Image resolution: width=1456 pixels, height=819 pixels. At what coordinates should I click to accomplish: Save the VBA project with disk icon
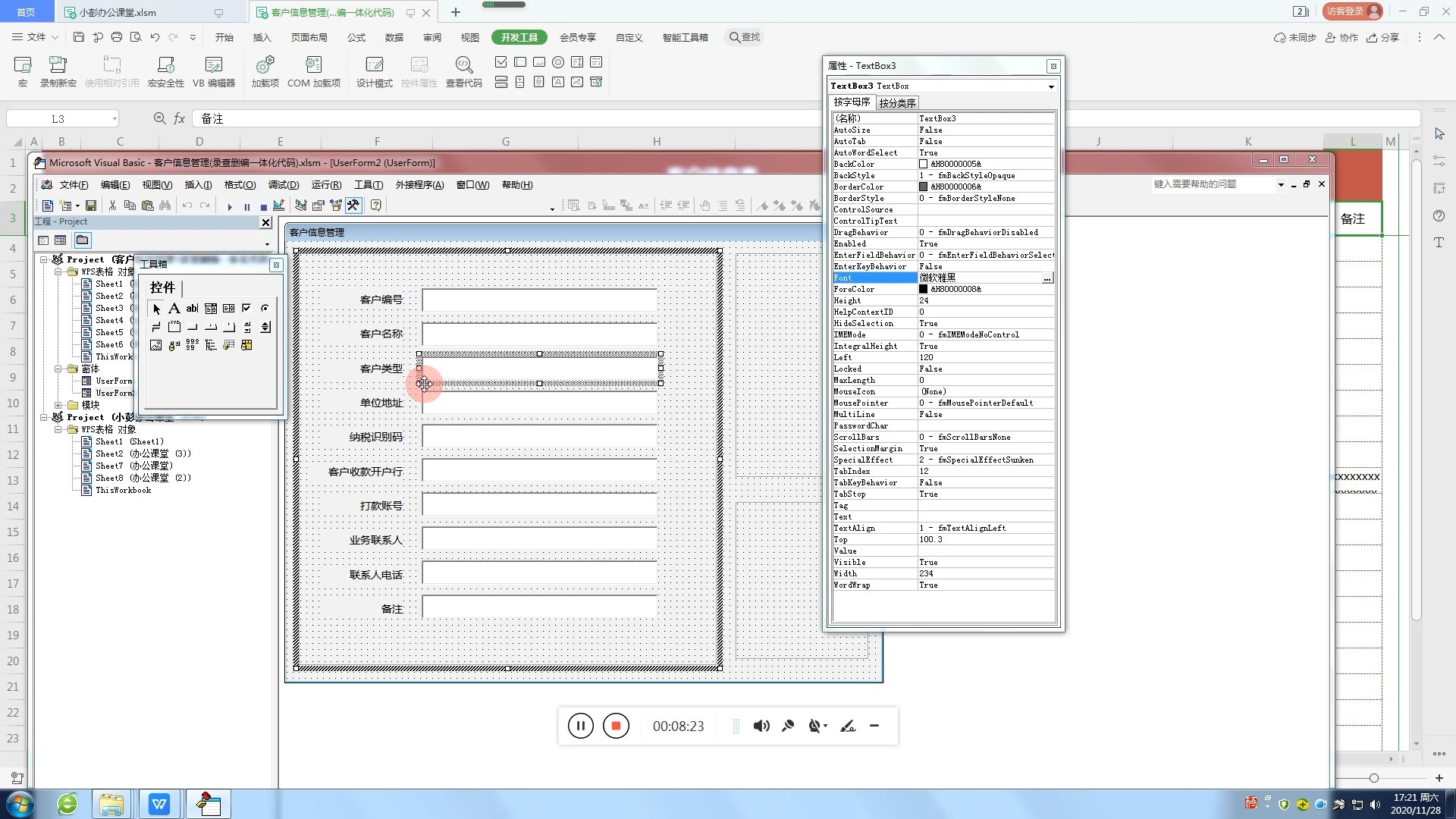(x=91, y=206)
